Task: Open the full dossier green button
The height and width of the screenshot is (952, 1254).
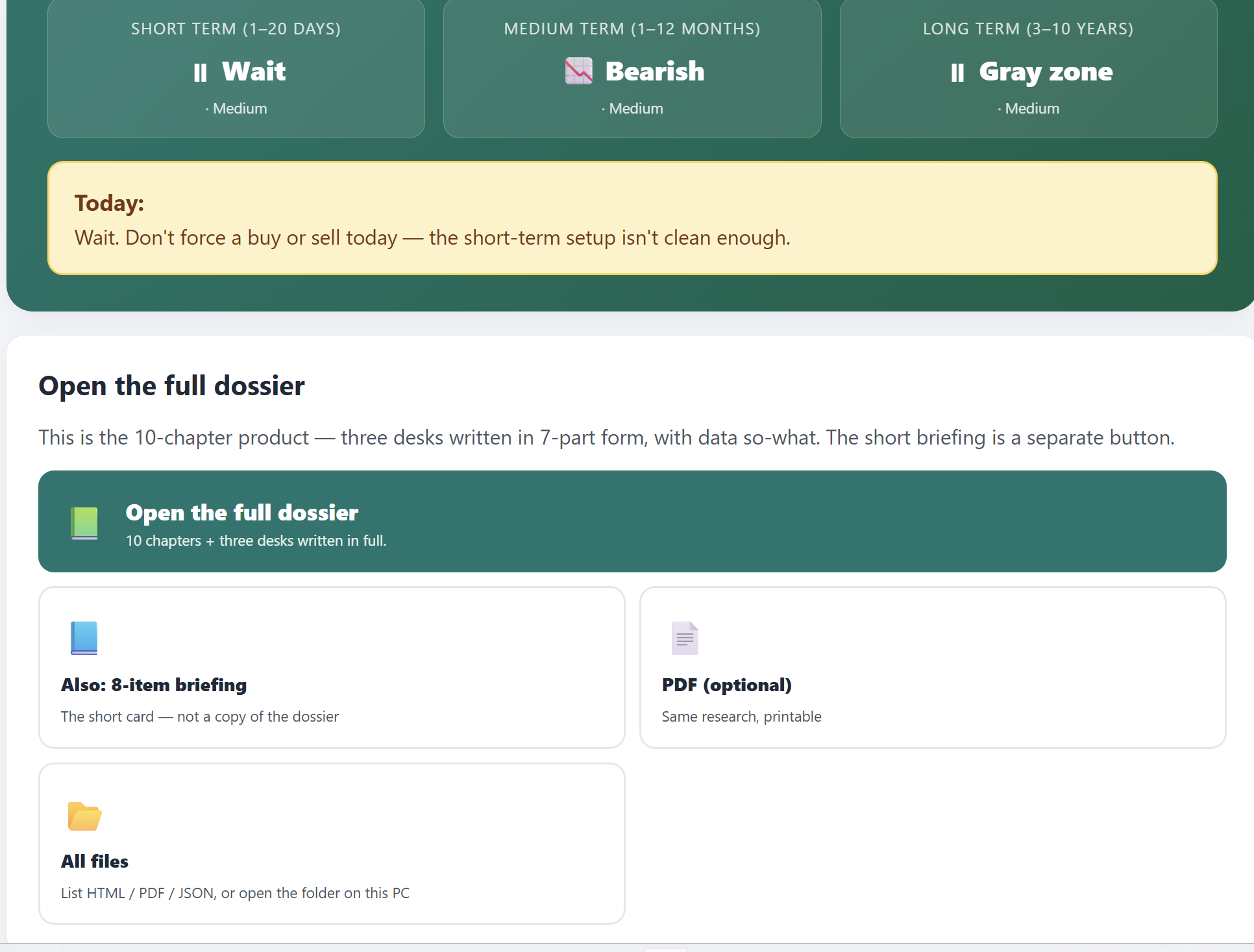Action: (x=632, y=521)
